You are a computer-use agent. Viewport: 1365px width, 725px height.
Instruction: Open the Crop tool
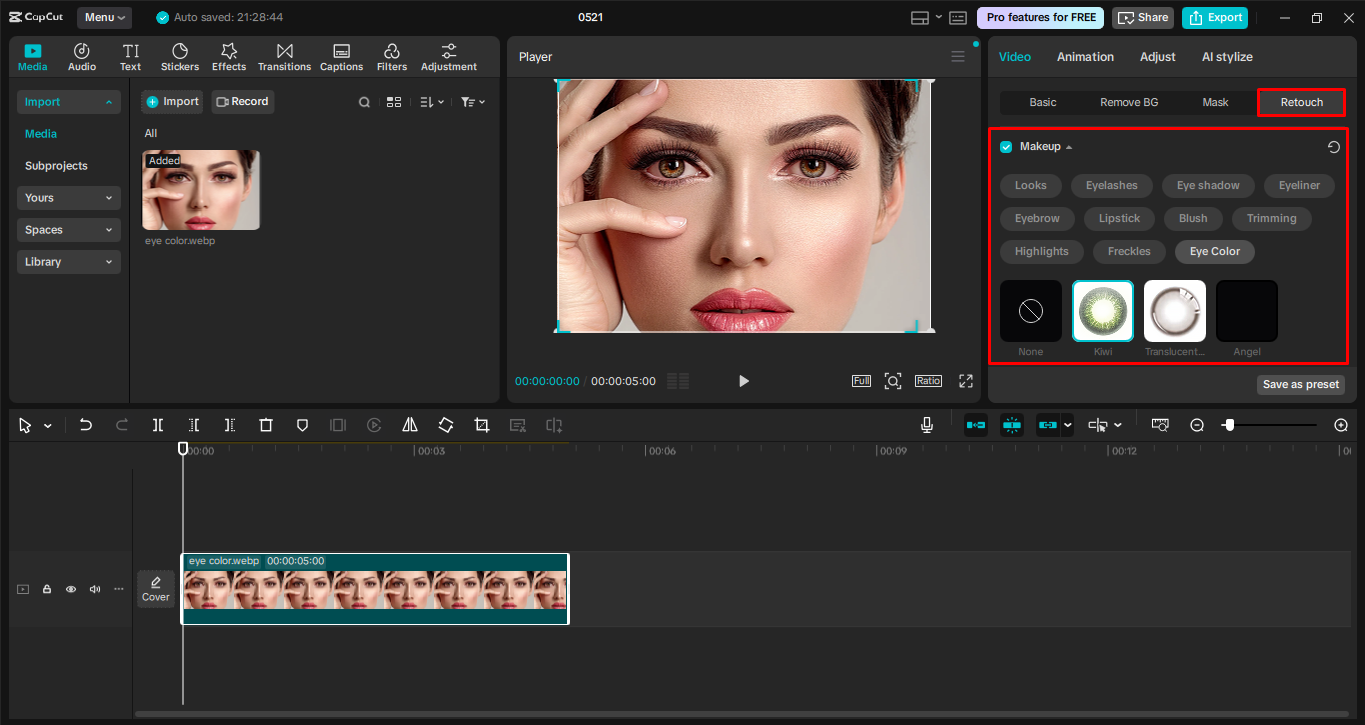pyautogui.click(x=481, y=424)
